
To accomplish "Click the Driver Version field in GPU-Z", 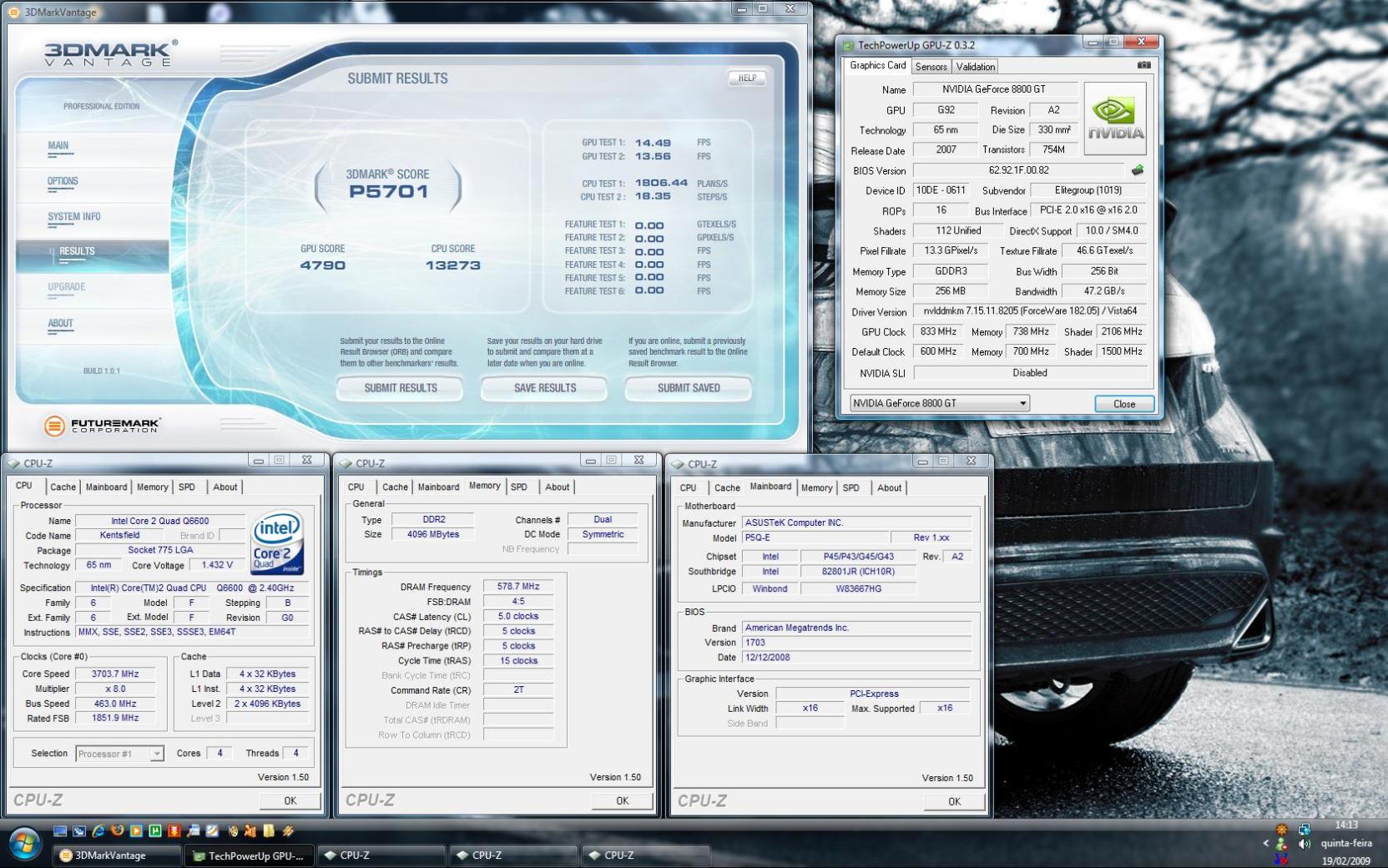I will point(1030,311).
